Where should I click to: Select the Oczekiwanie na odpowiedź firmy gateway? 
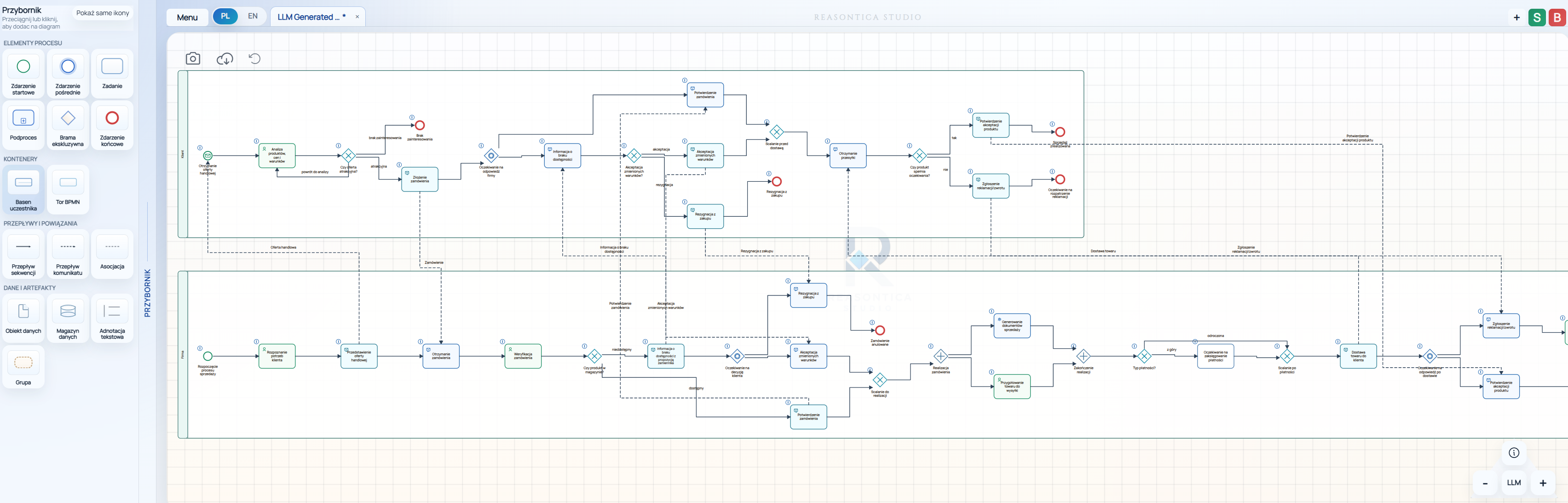coord(491,156)
